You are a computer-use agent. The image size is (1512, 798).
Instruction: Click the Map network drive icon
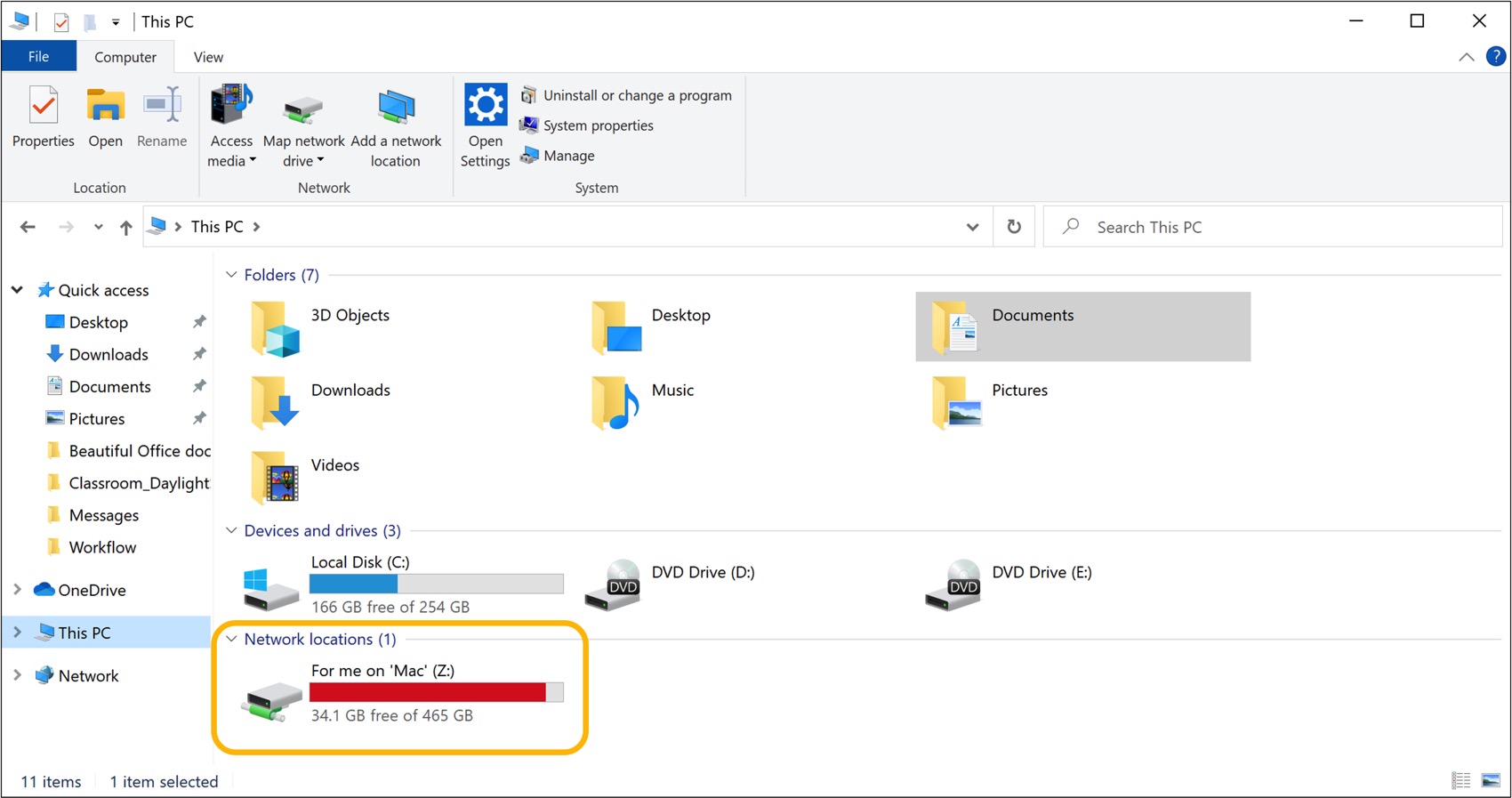pos(303,110)
